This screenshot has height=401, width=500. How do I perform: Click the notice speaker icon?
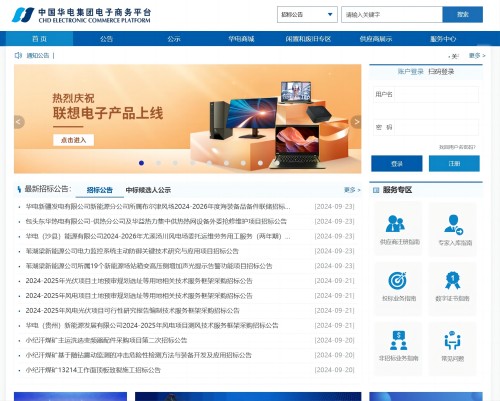point(18,55)
